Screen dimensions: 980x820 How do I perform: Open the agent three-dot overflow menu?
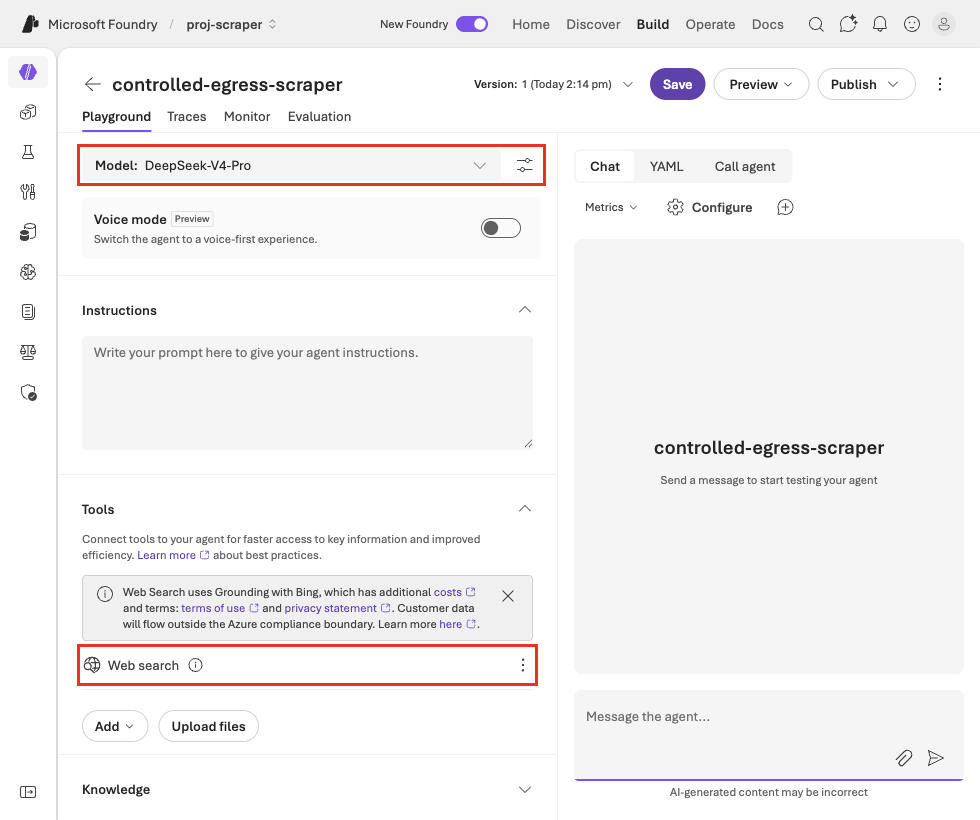(939, 84)
